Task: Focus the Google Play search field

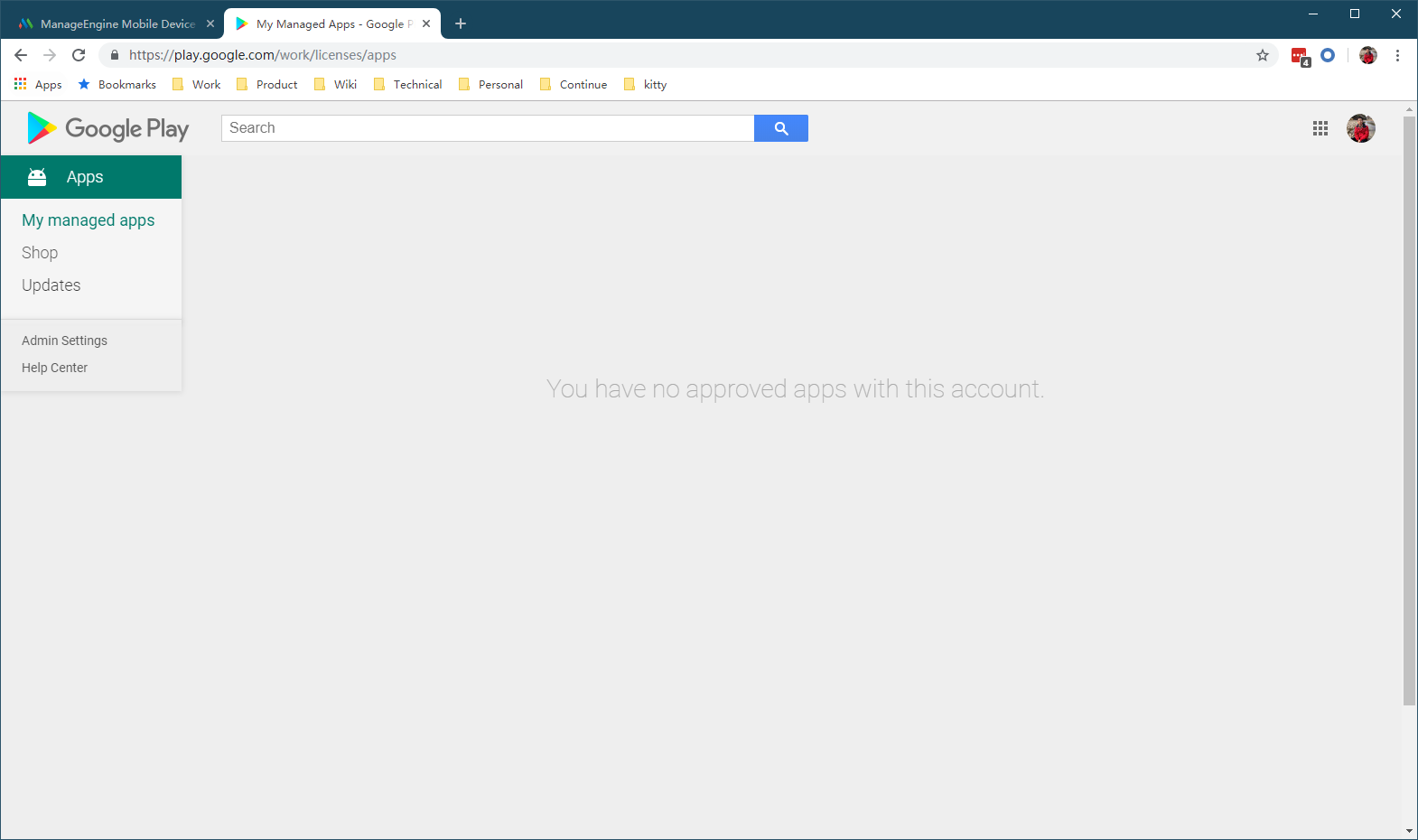Action: tap(488, 128)
